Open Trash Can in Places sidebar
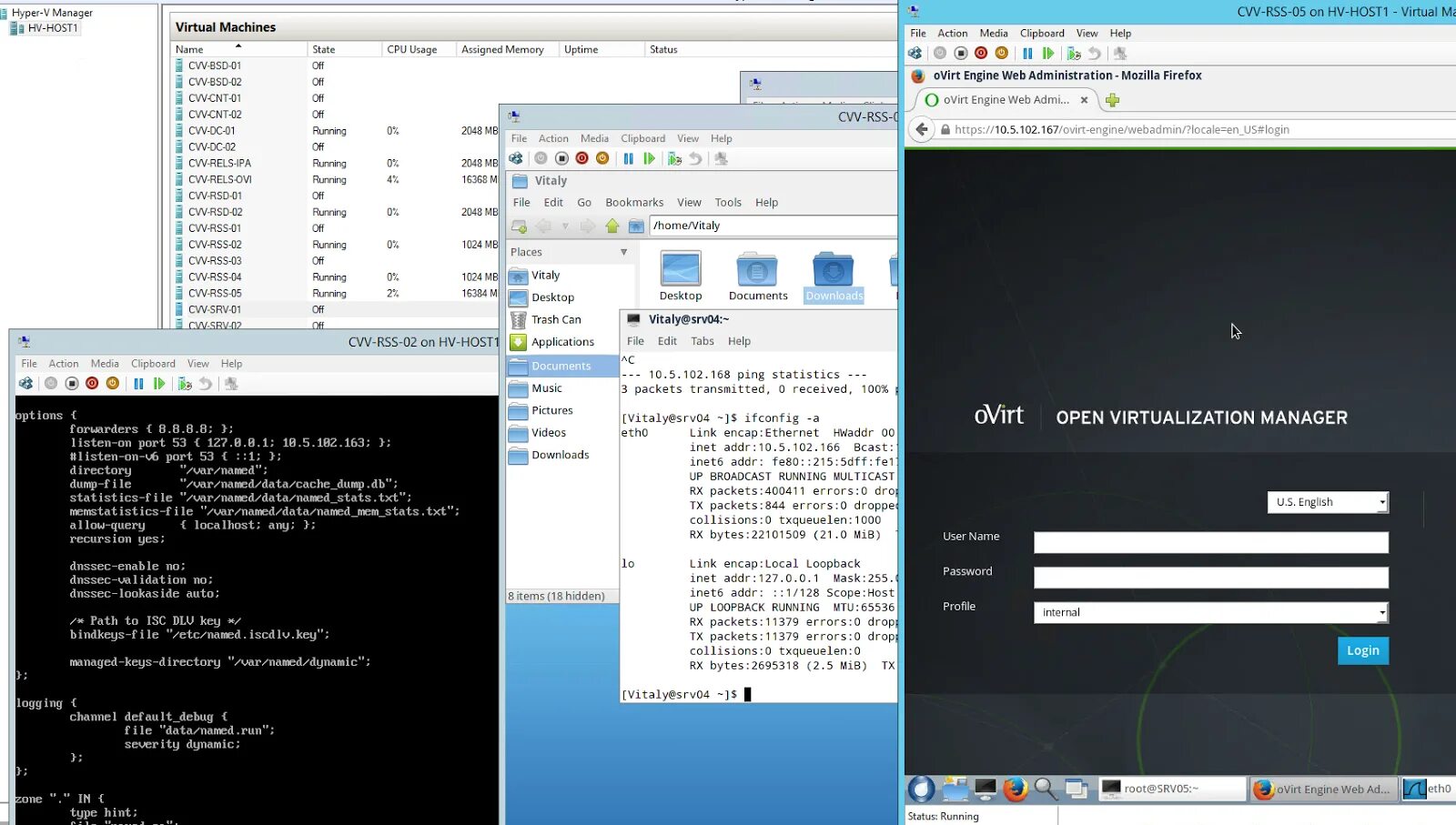The image size is (1456, 825). point(556,320)
